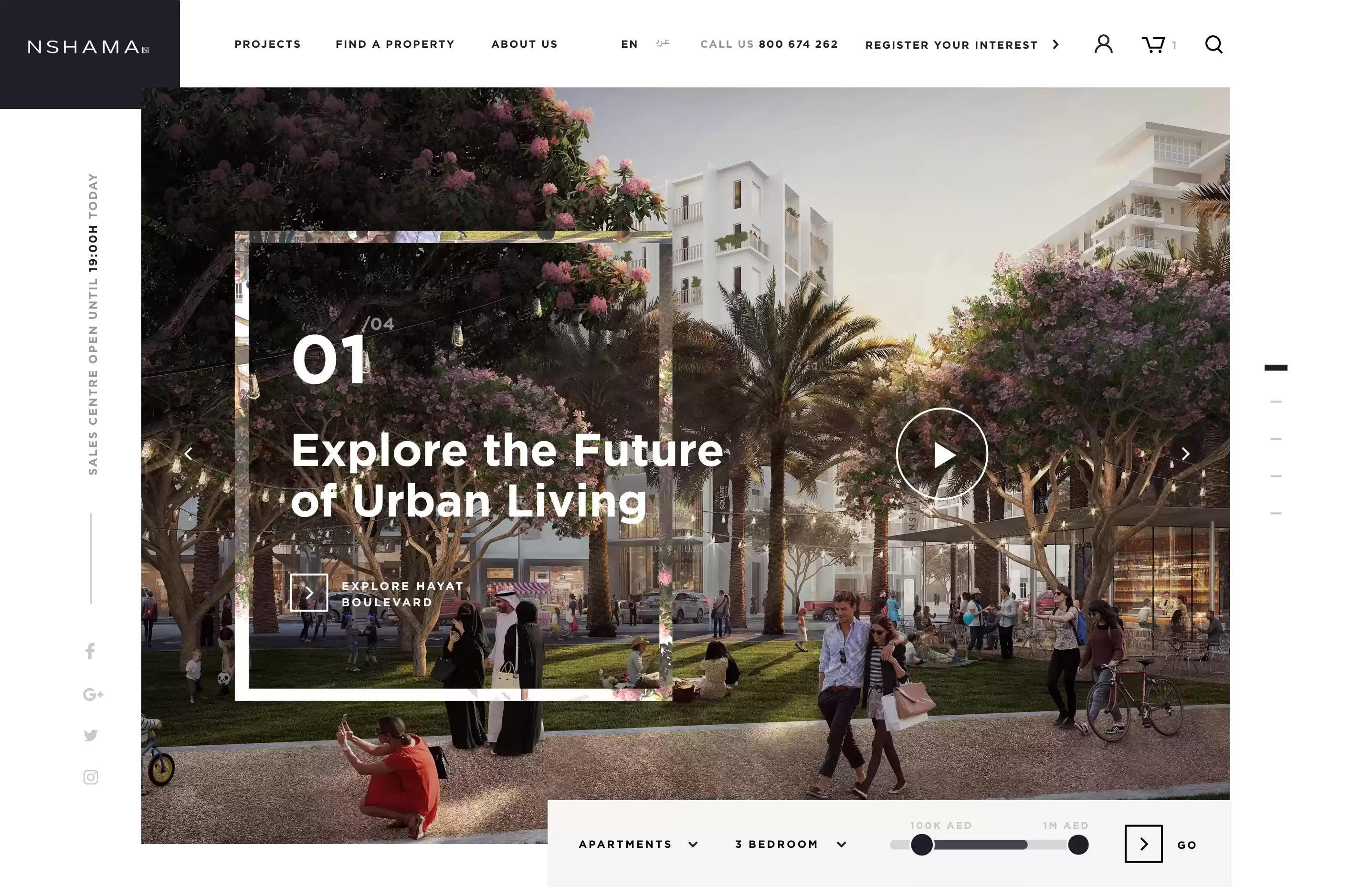The image size is (1372, 887).
Task: Click the Facebook icon in sidebar
Action: (90, 652)
